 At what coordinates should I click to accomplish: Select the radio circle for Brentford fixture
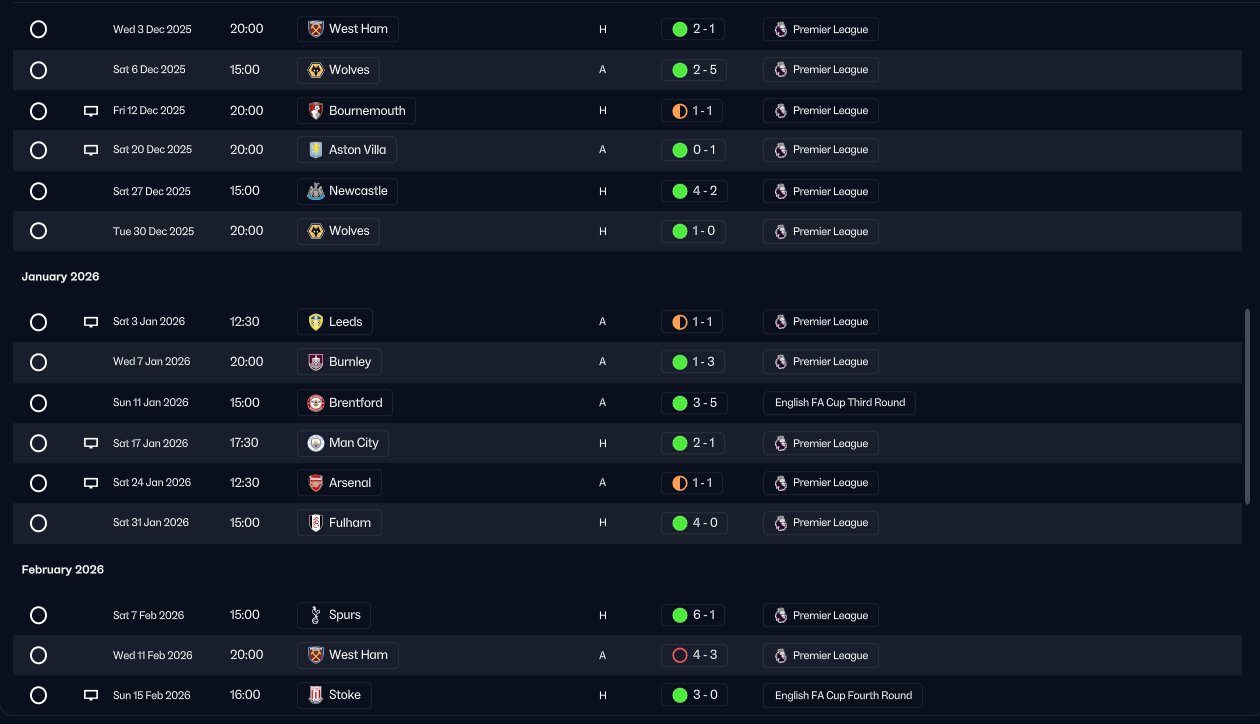click(38, 403)
